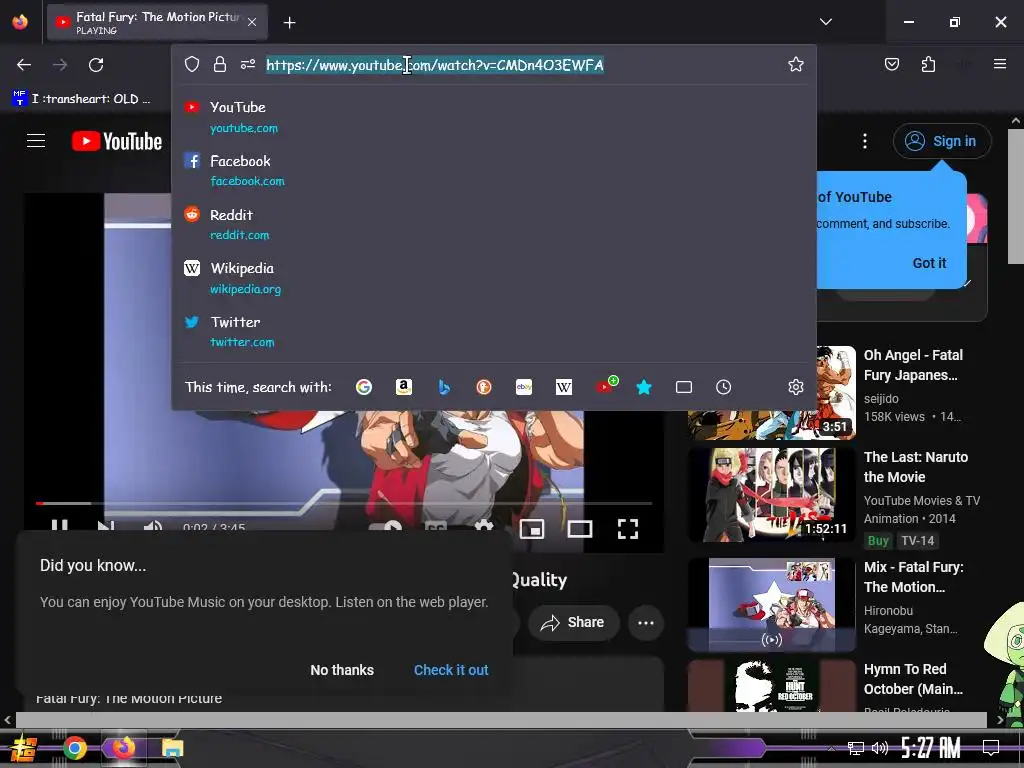
Task: Open Hymn To Red October video title
Action: pos(913,679)
